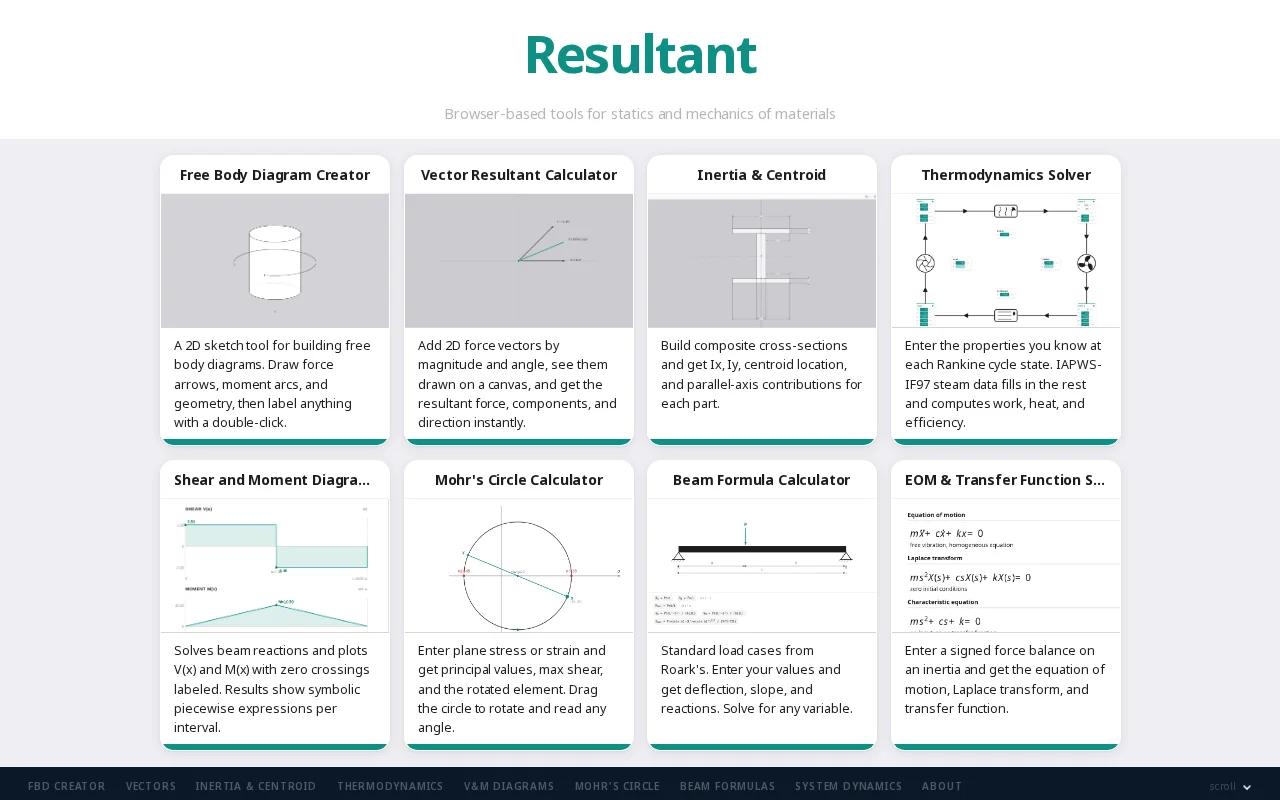Go to Vectors in footer nav
Screen dimensions: 1280x800
(x=151, y=786)
